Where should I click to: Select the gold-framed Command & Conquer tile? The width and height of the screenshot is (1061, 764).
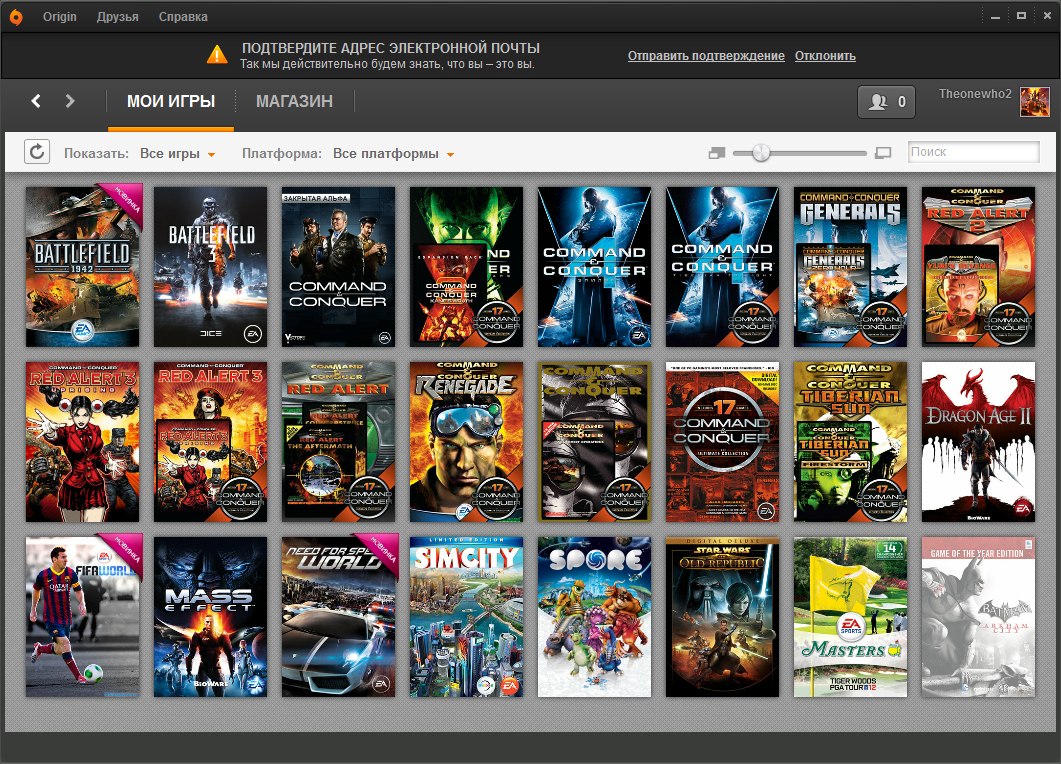point(594,442)
